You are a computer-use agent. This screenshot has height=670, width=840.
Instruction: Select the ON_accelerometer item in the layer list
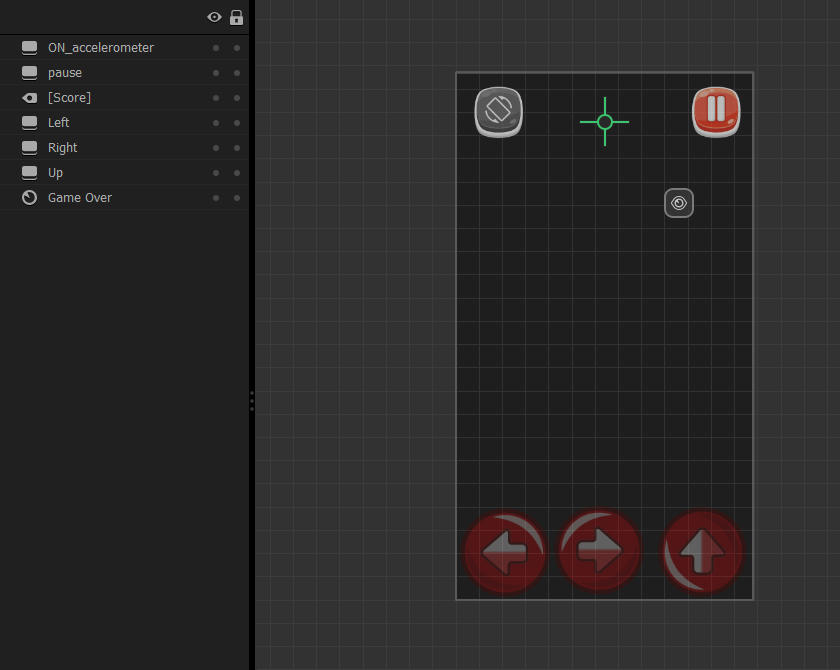tap(100, 48)
